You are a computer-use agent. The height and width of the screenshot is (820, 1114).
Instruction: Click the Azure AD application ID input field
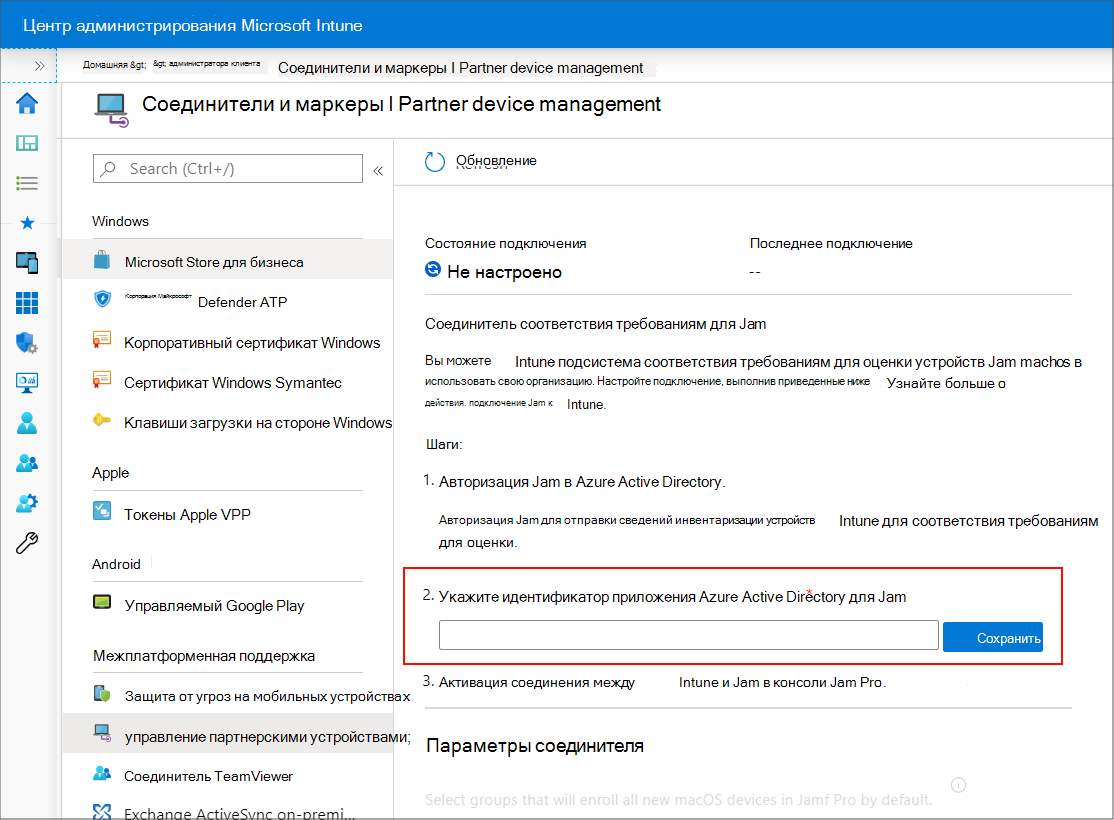tap(688, 635)
